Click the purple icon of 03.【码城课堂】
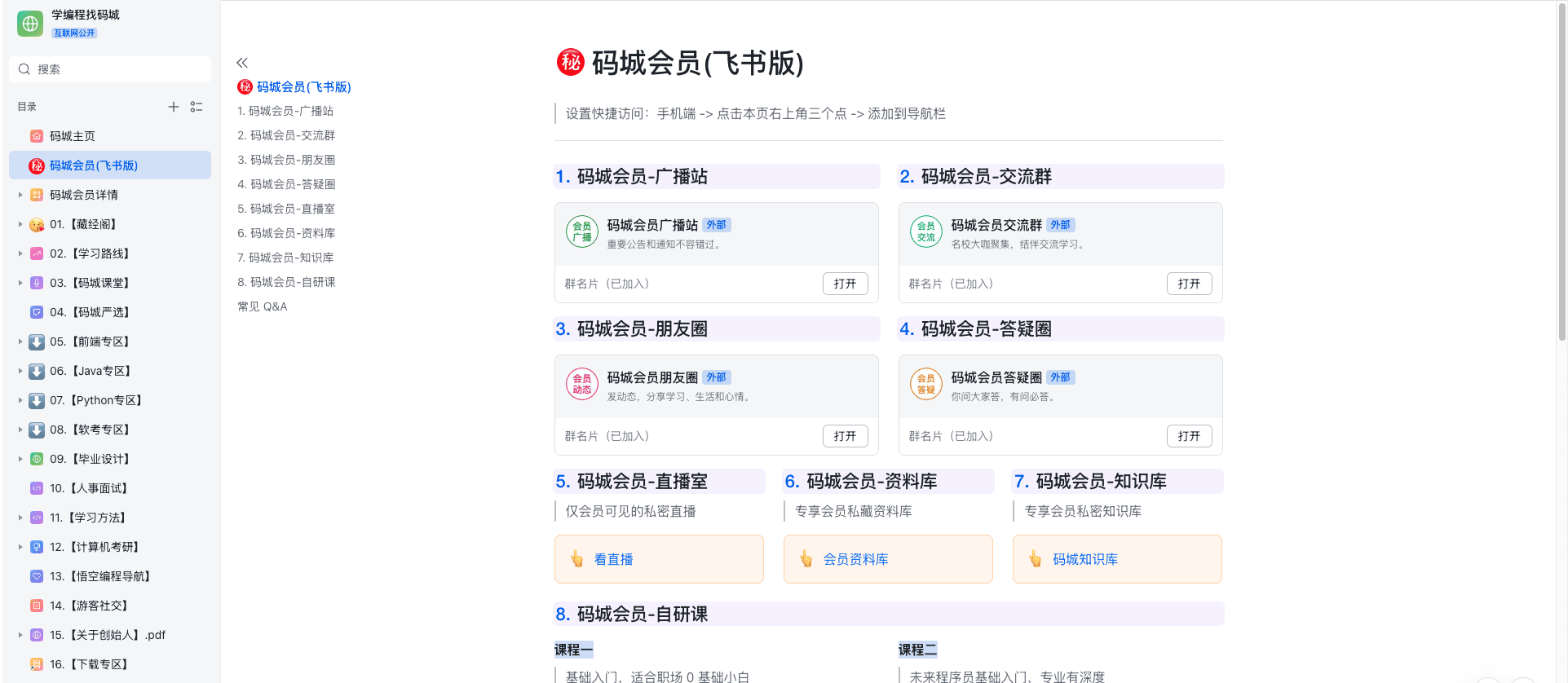 pos(37,283)
